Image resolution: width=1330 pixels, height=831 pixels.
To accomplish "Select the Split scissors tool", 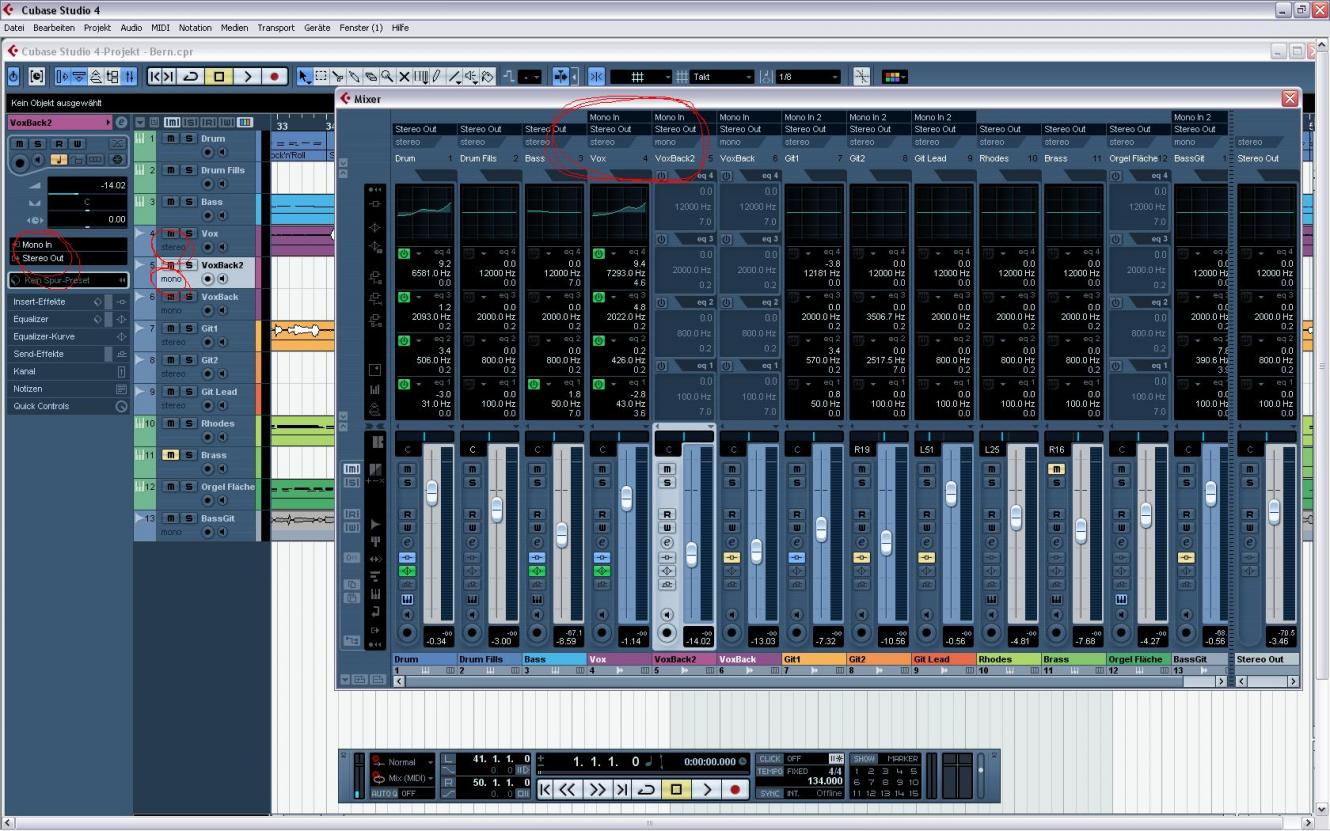I will coord(337,77).
